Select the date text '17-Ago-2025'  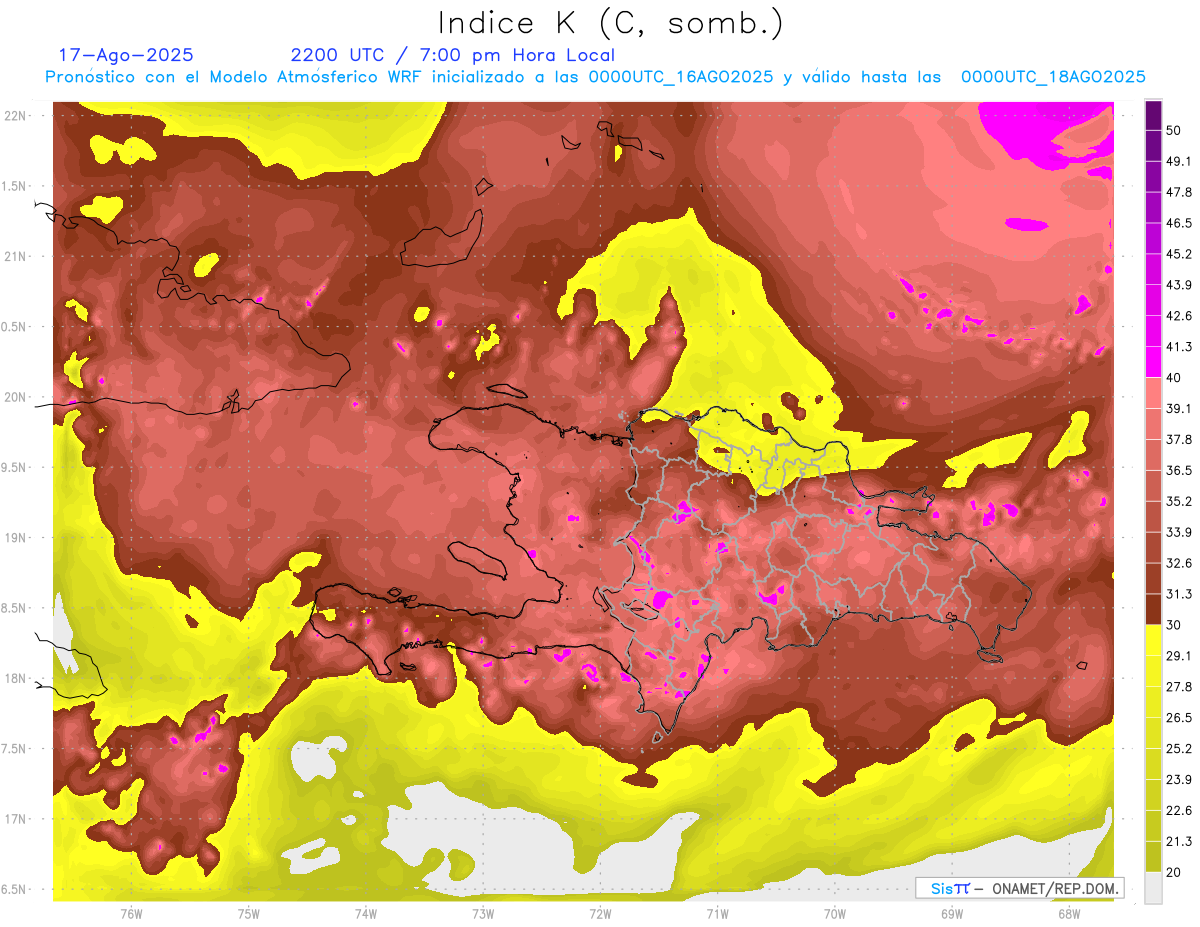pos(126,55)
